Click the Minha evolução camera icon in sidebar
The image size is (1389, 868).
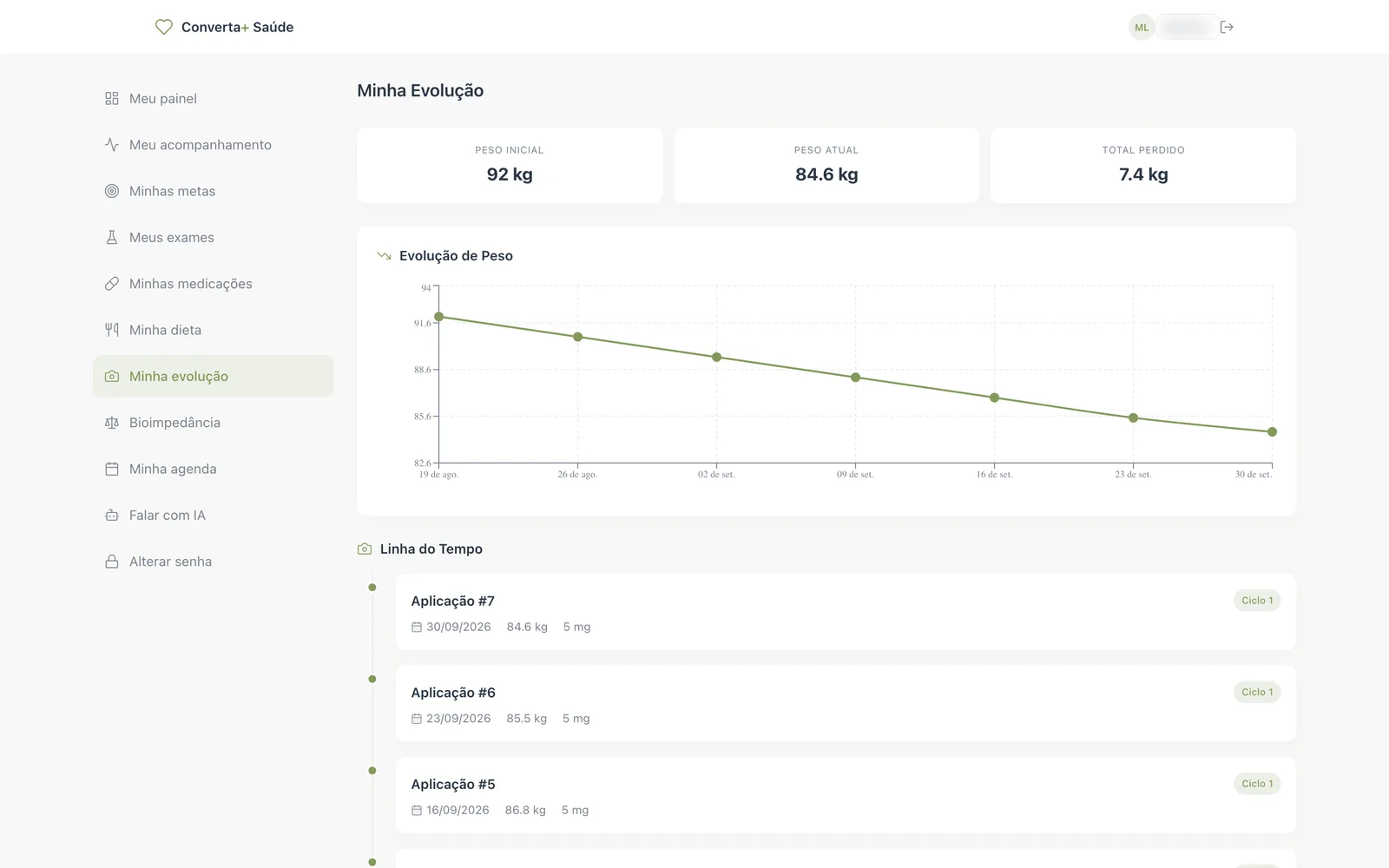[x=112, y=376]
